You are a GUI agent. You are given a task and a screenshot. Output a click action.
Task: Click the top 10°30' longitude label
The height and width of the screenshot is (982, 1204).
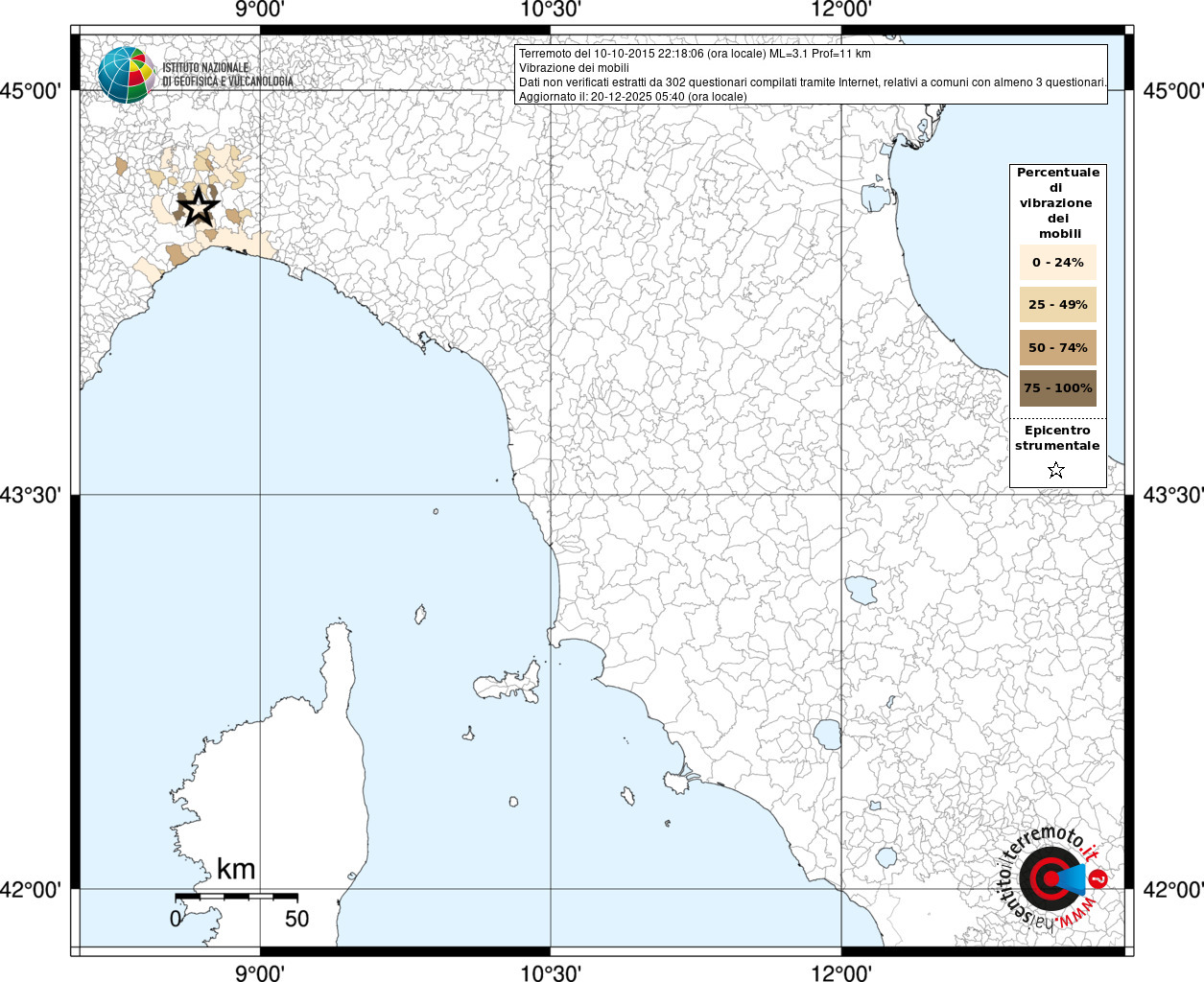(x=551, y=10)
